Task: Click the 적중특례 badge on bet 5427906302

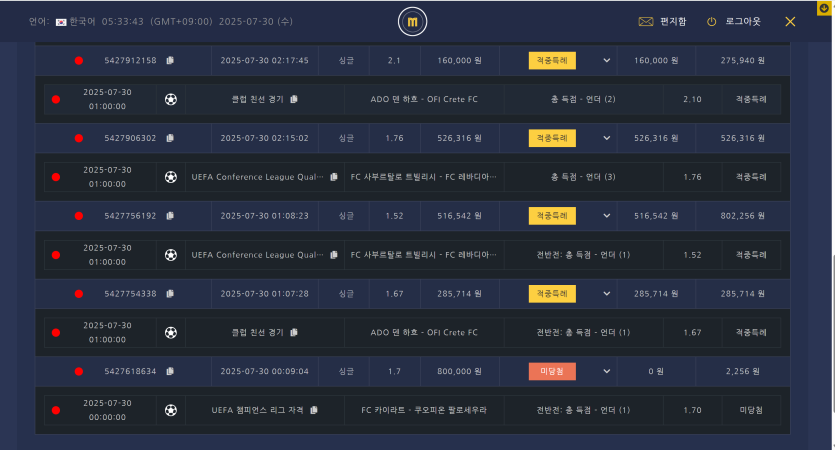Action: pyautogui.click(x=552, y=138)
